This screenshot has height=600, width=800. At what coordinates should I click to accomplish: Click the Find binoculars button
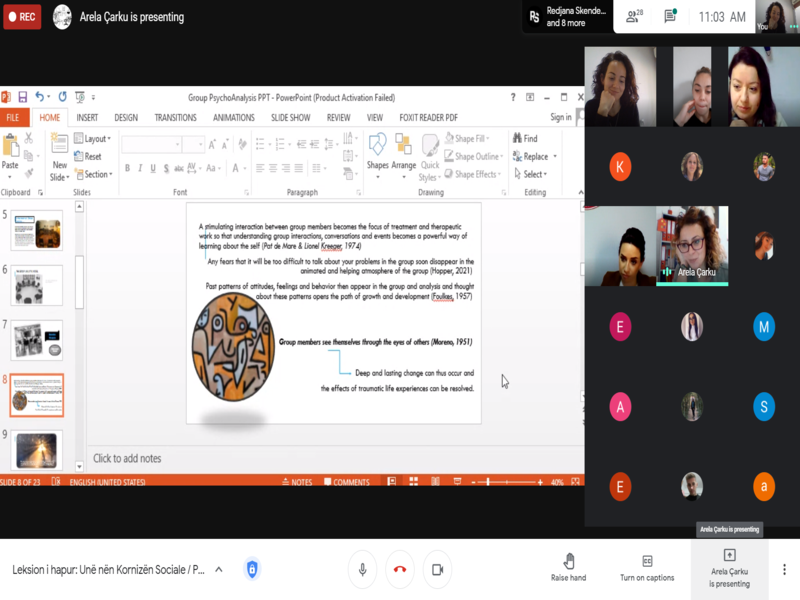coord(525,138)
